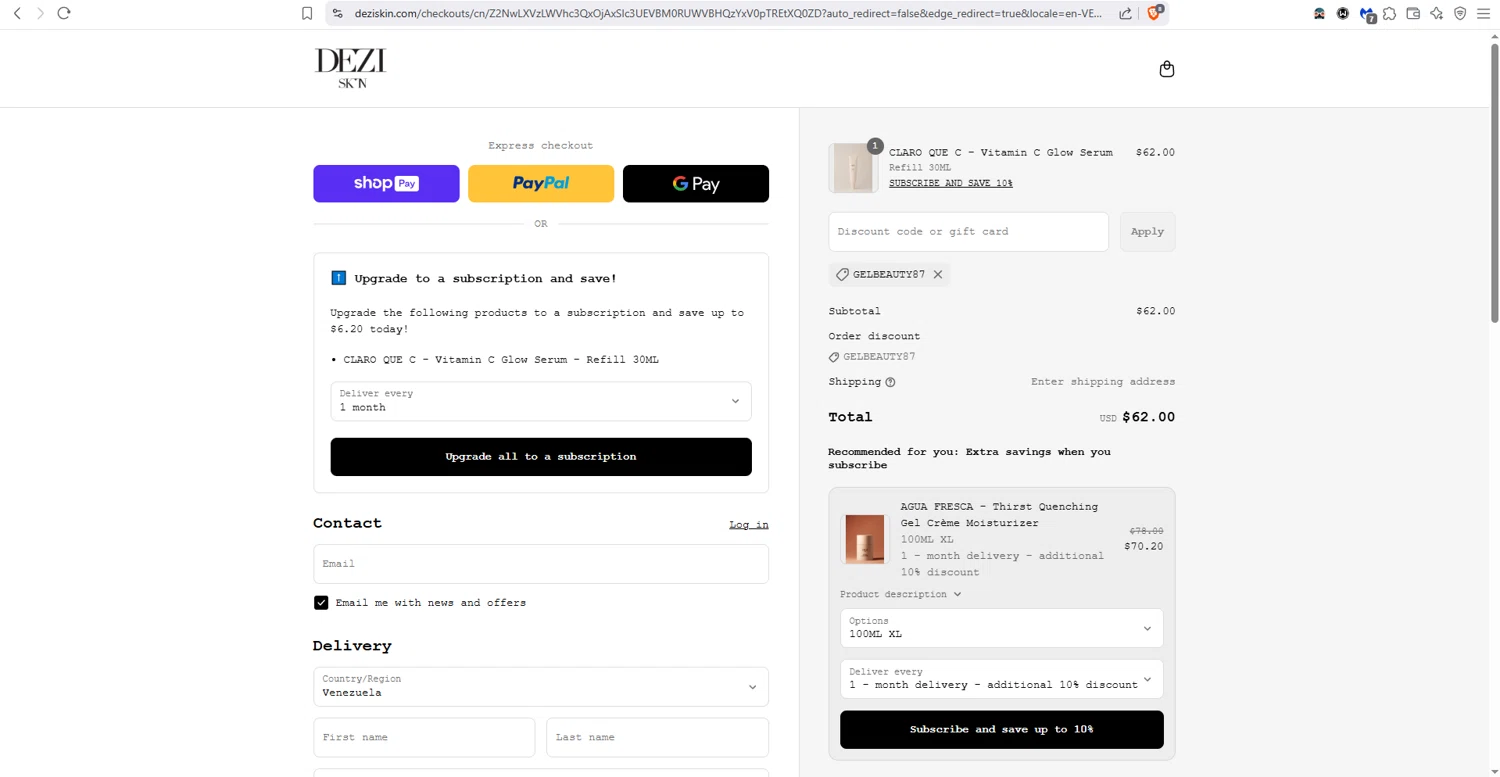Click the Vitamin C Glow Serum thumbnail
This screenshot has height=777, width=1500.
[x=853, y=168]
